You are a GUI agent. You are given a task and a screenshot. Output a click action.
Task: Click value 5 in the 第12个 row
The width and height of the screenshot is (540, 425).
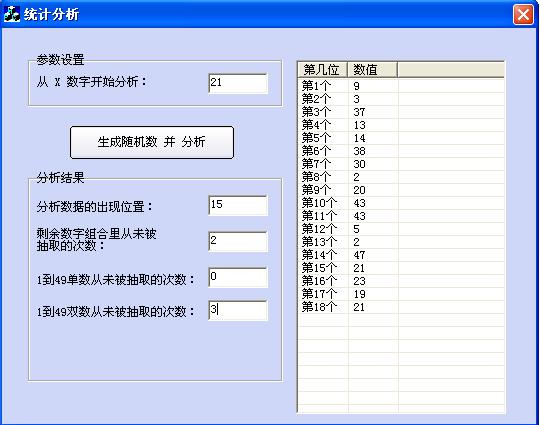[x=356, y=229]
